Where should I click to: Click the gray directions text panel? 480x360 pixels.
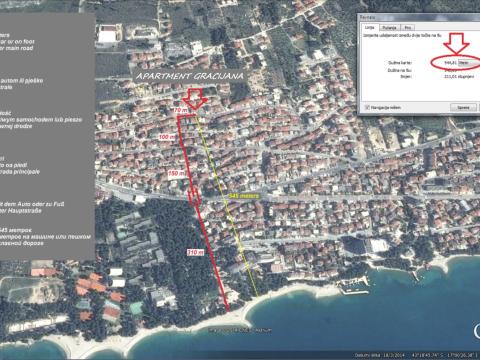point(48,137)
